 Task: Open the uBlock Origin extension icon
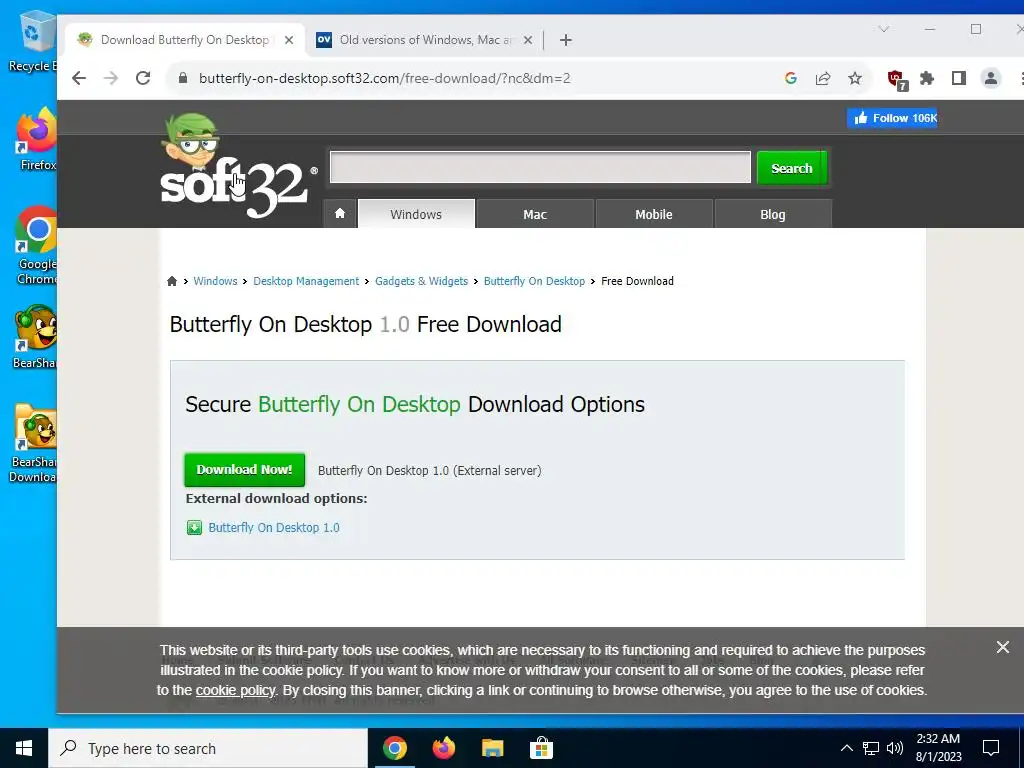pyautogui.click(x=897, y=80)
